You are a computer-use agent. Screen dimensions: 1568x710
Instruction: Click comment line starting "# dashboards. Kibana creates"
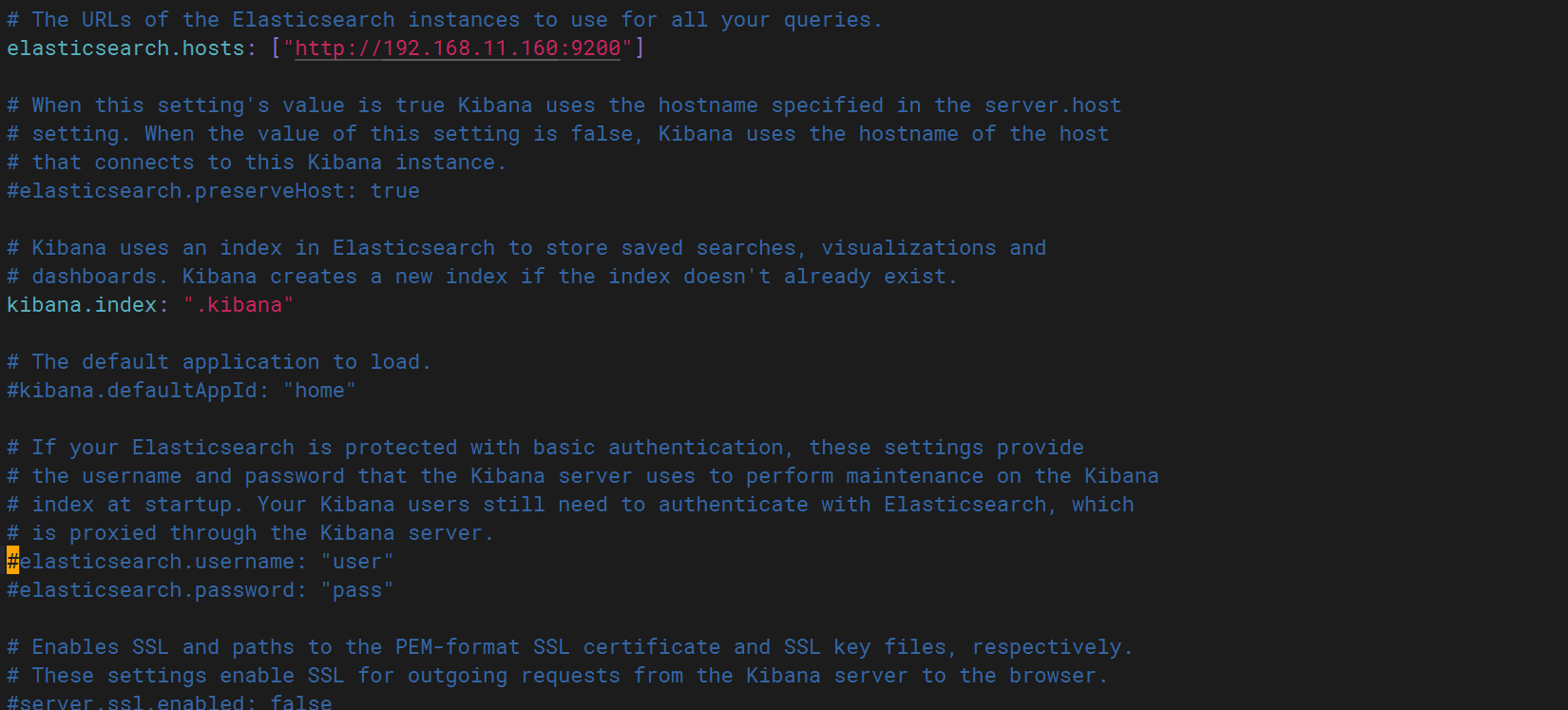click(483, 277)
